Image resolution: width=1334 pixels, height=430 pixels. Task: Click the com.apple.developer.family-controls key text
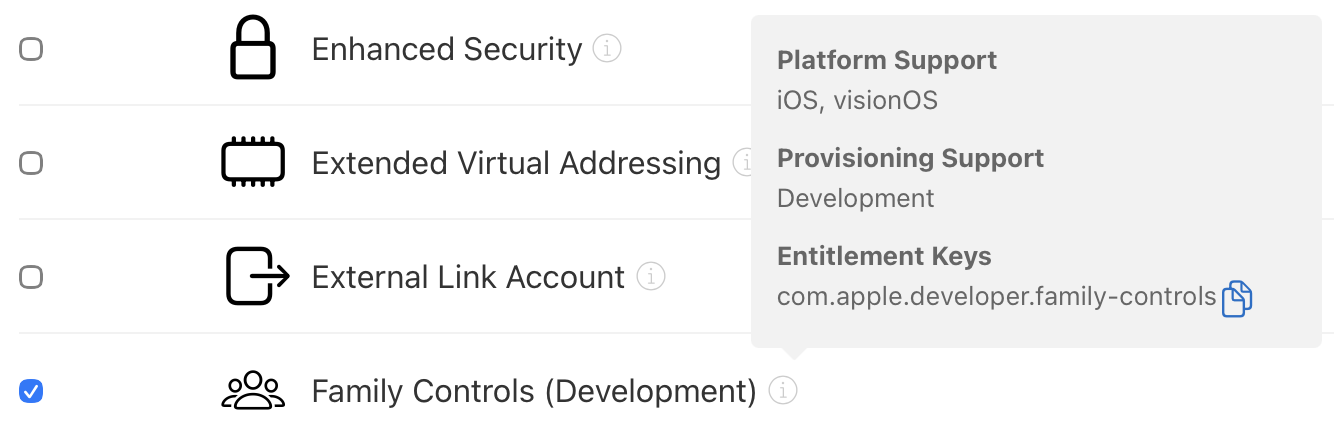[996, 297]
